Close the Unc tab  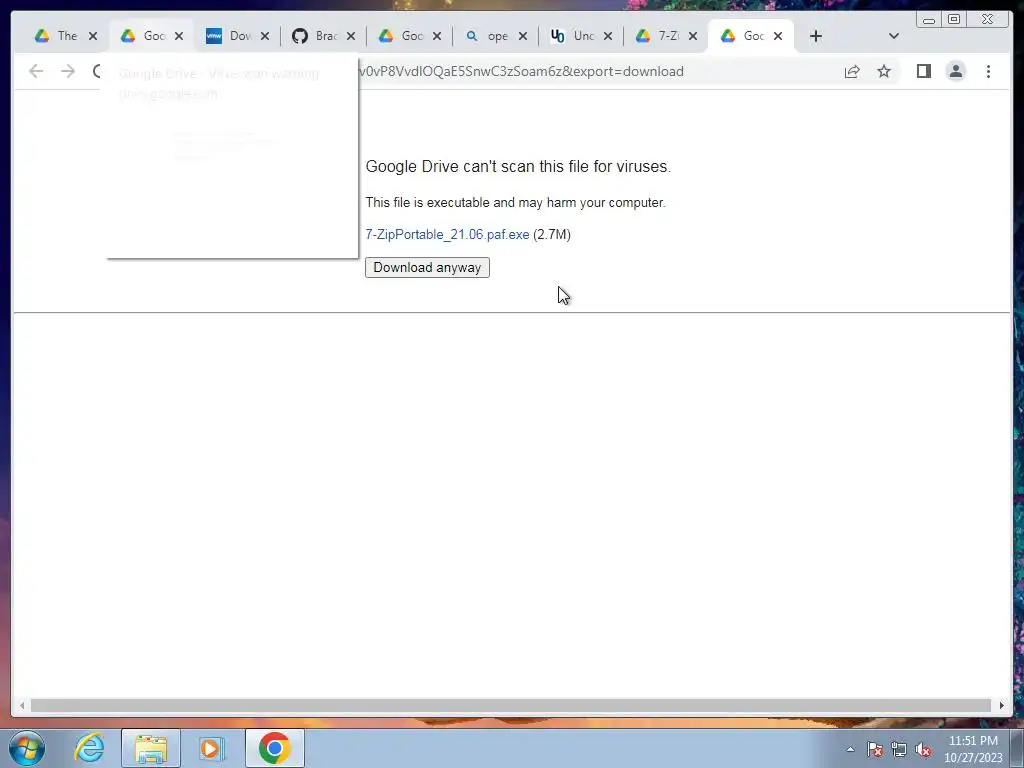[x=608, y=36]
